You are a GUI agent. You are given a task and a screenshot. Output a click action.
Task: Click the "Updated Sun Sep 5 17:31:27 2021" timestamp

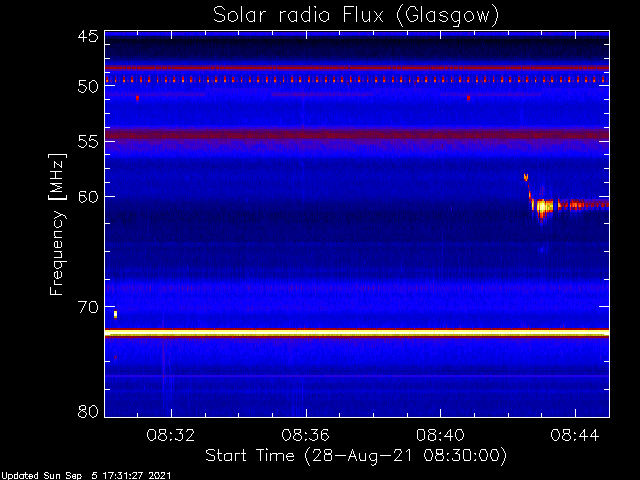[x=86, y=476]
